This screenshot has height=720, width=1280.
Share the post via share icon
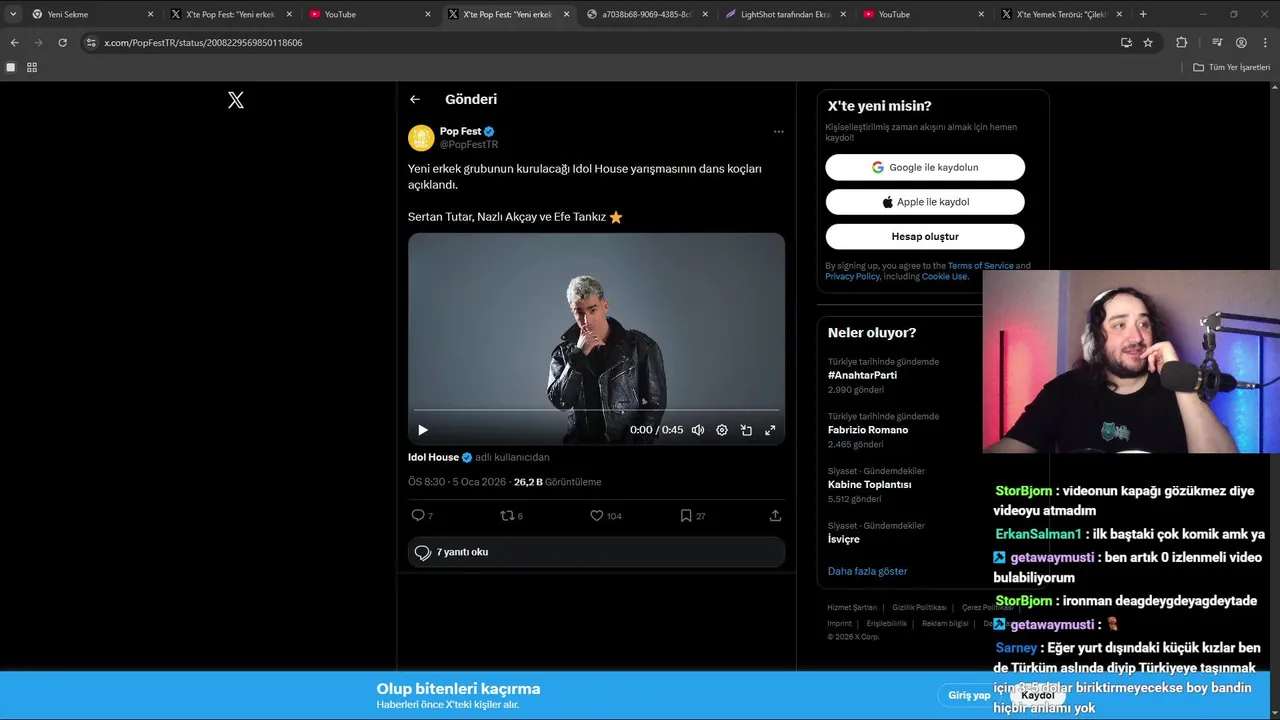(775, 516)
